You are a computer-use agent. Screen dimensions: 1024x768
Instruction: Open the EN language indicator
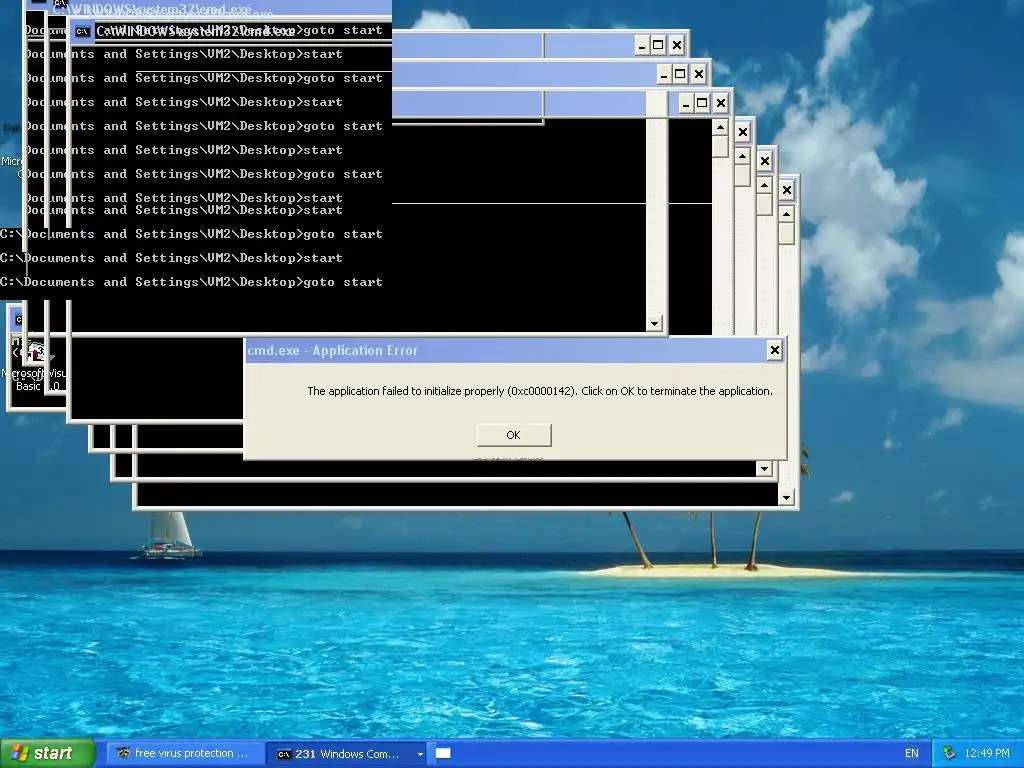click(x=912, y=753)
